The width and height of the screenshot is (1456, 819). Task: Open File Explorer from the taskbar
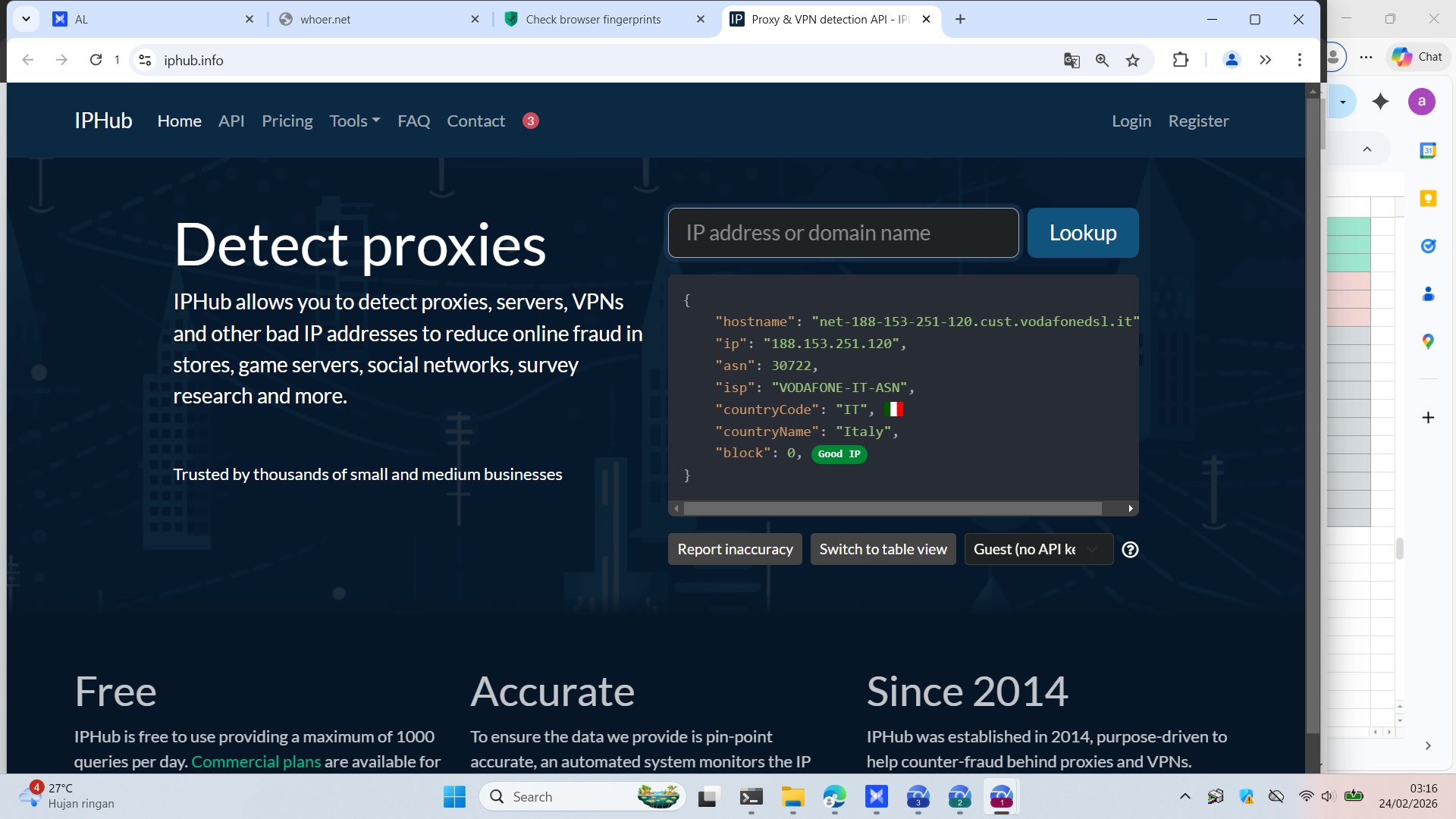pos(792,797)
